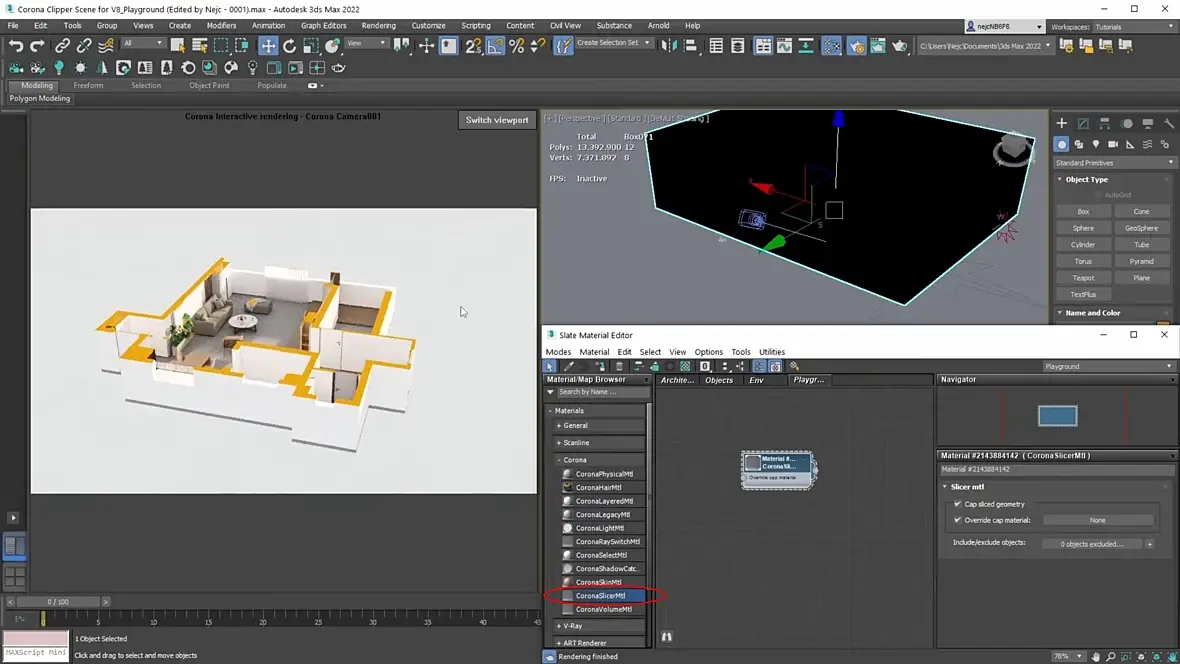Viewport: 1180px width, 664px height.
Task: Select the Move transform tool
Action: click(x=268, y=46)
